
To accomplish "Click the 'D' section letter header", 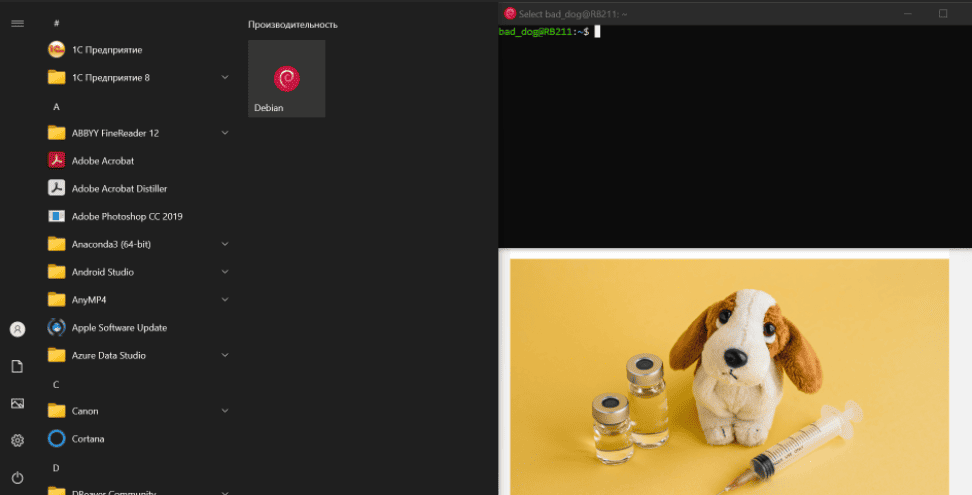I will coord(56,468).
